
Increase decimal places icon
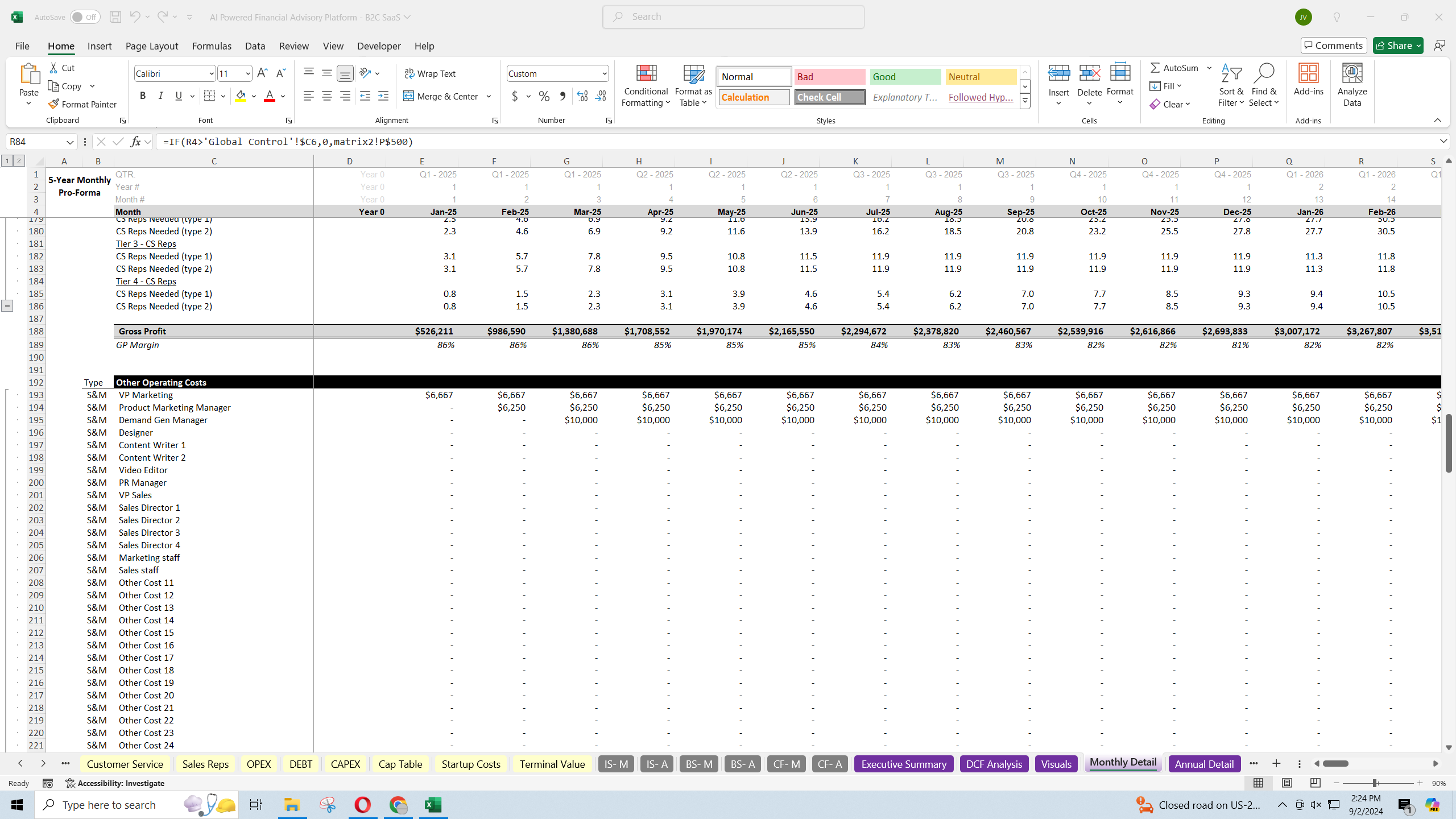pyautogui.click(x=582, y=96)
